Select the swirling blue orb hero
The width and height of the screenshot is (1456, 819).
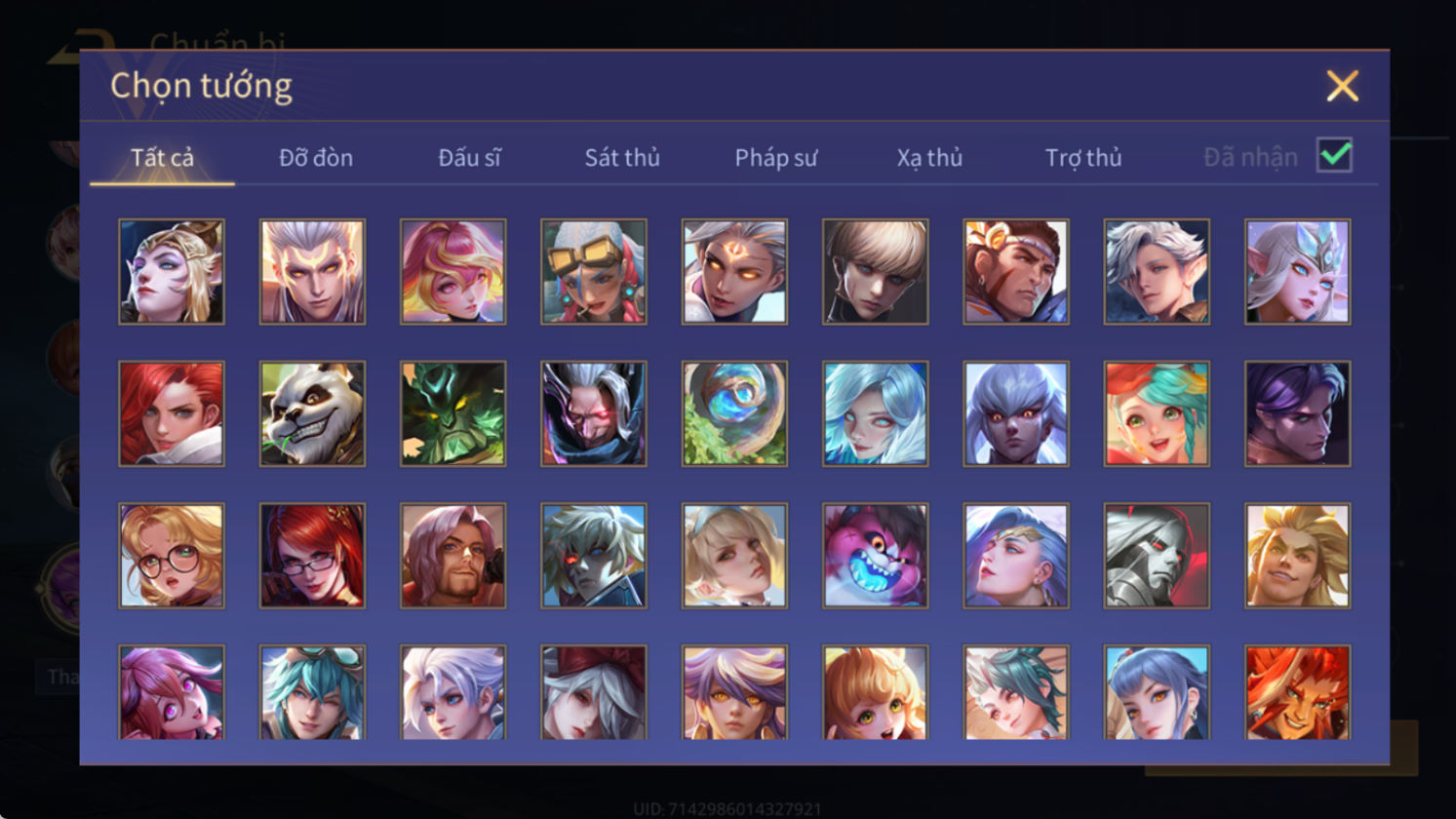734,413
